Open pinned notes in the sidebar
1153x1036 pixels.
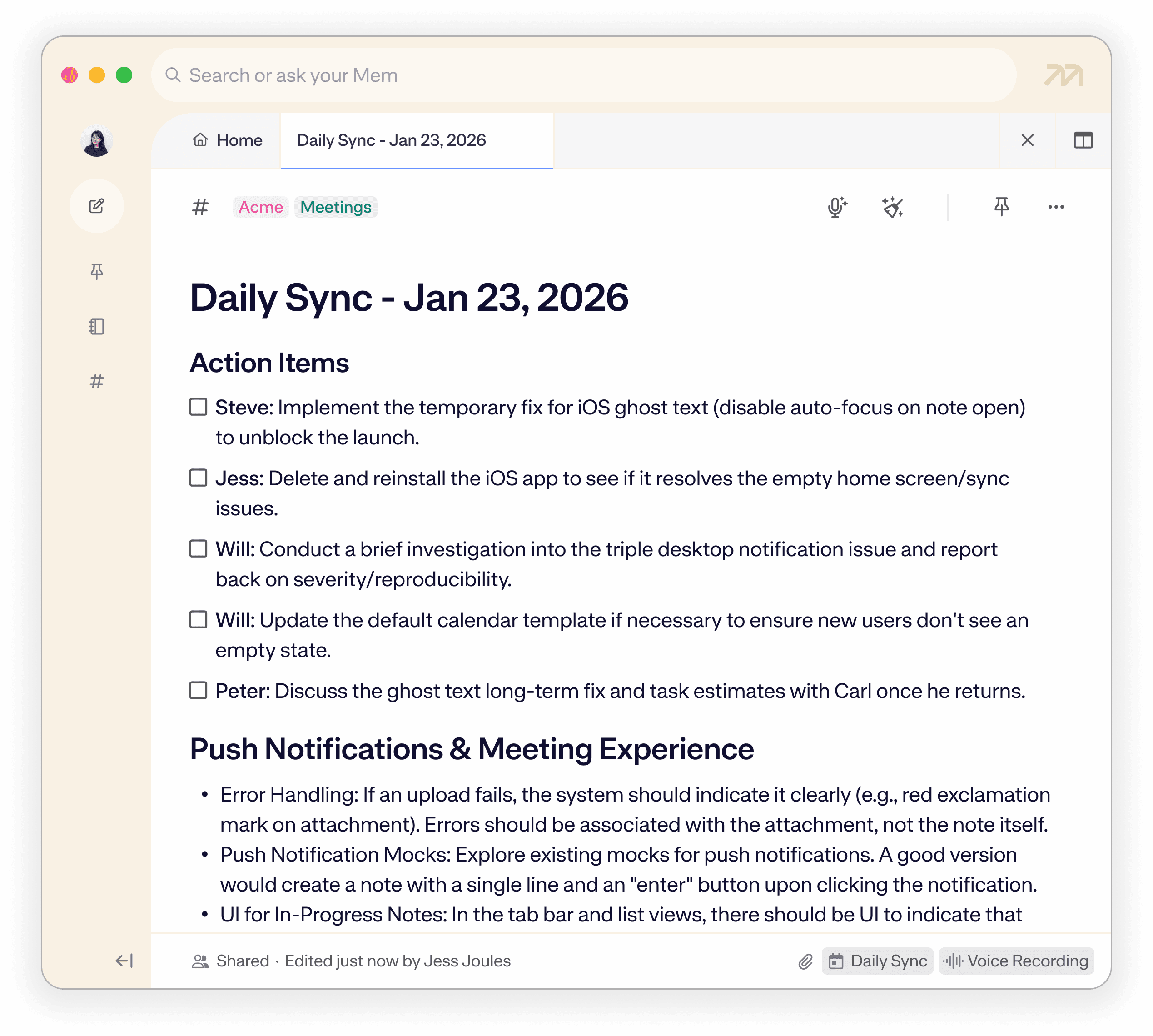[97, 272]
